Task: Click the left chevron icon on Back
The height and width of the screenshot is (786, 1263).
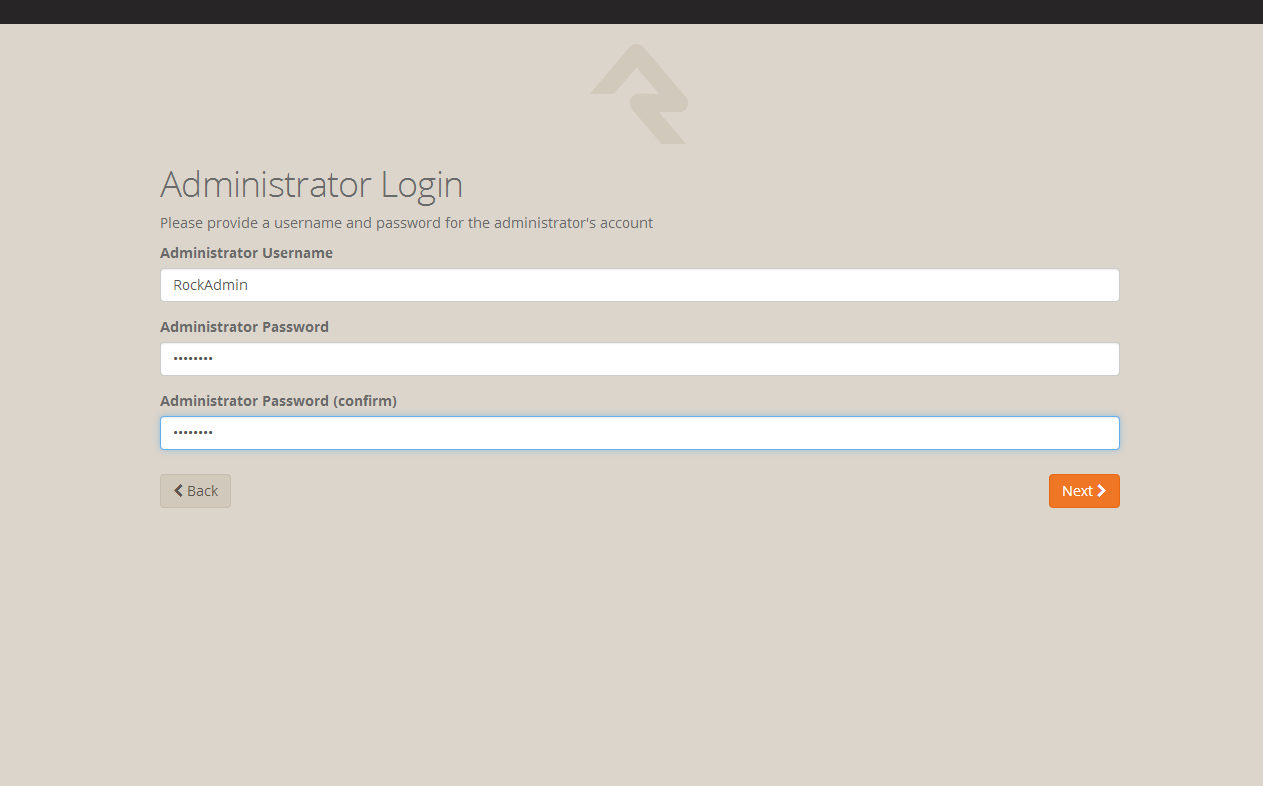Action: coord(178,491)
